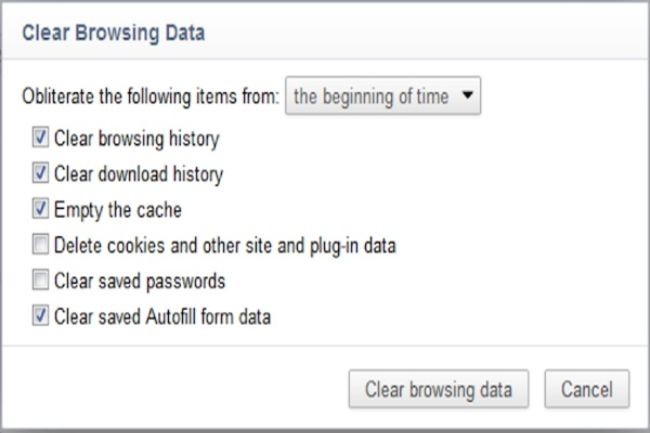The image size is (650, 433).
Task: Click the "Clear saved Autofill form data" label
Action: coord(163,317)
